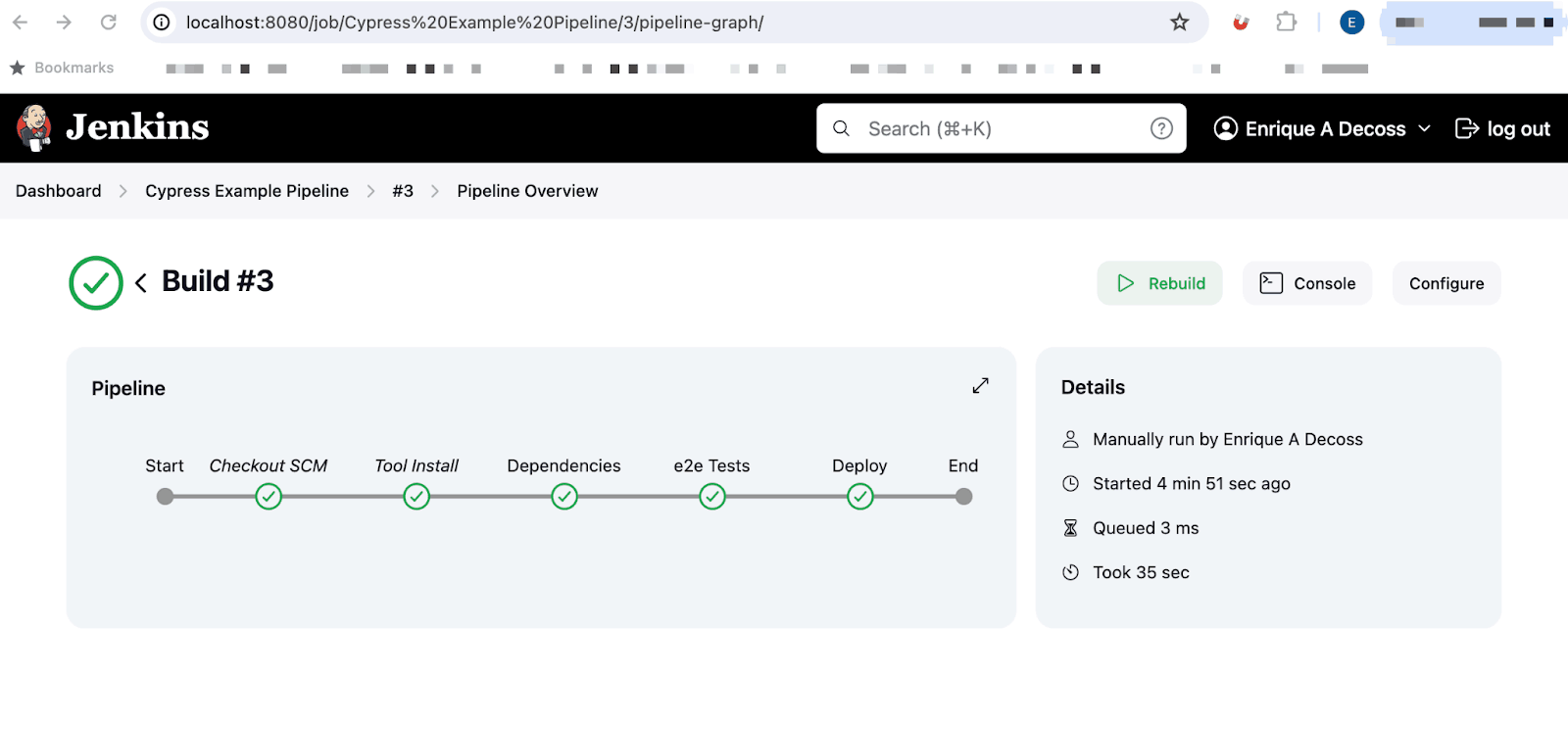Image resolution: width=1568 pixels, height=730 pixels.
Task: Reload the page with browser refresh icon
Action: [x=109, y=22]
